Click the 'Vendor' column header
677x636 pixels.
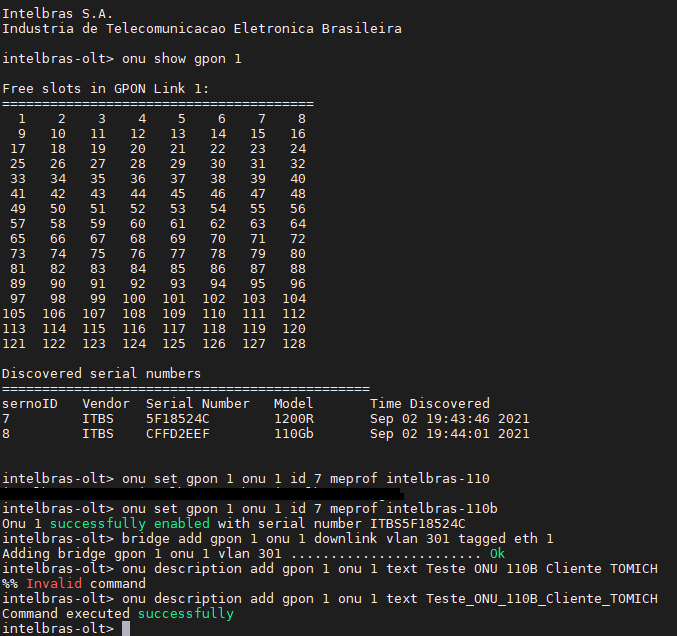[106, 404]
